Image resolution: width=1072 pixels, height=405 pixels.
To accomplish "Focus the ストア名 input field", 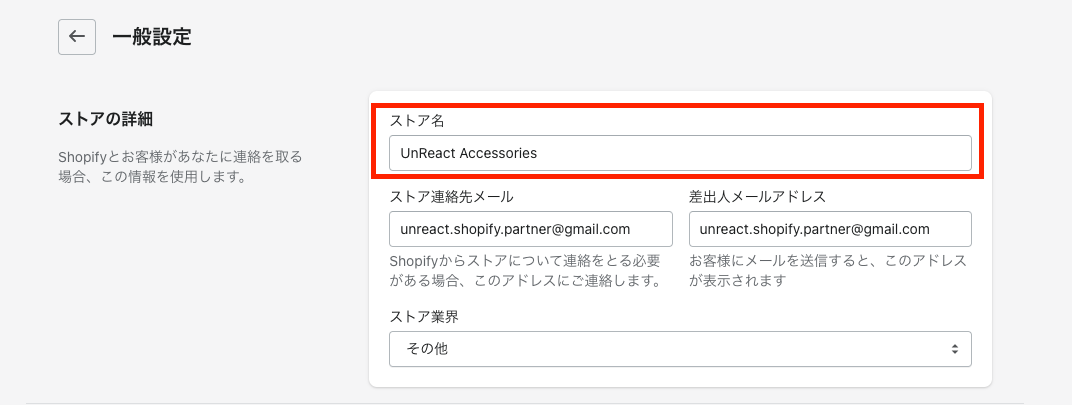I will pos(680,153).
